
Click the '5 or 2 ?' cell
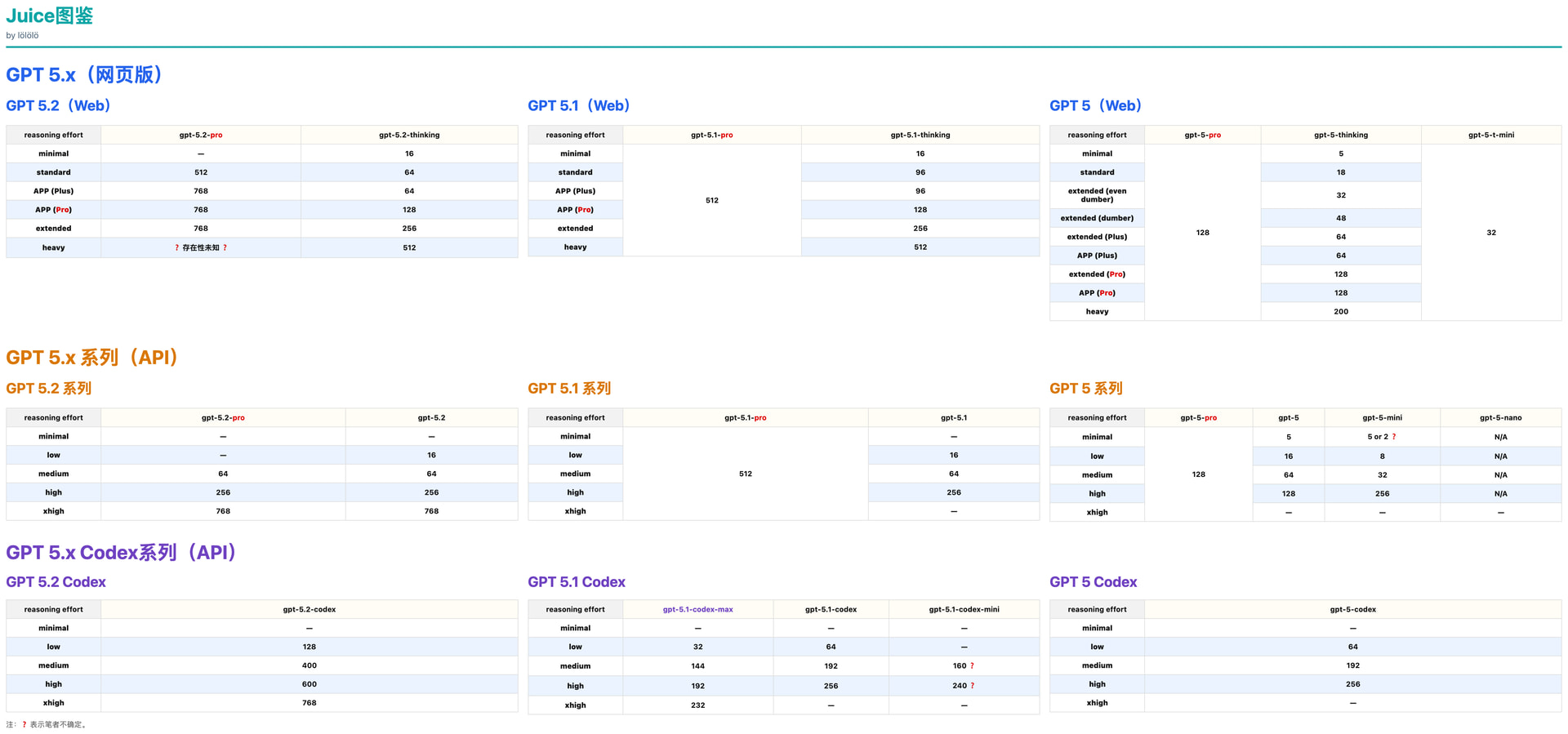coord(1382,437)
